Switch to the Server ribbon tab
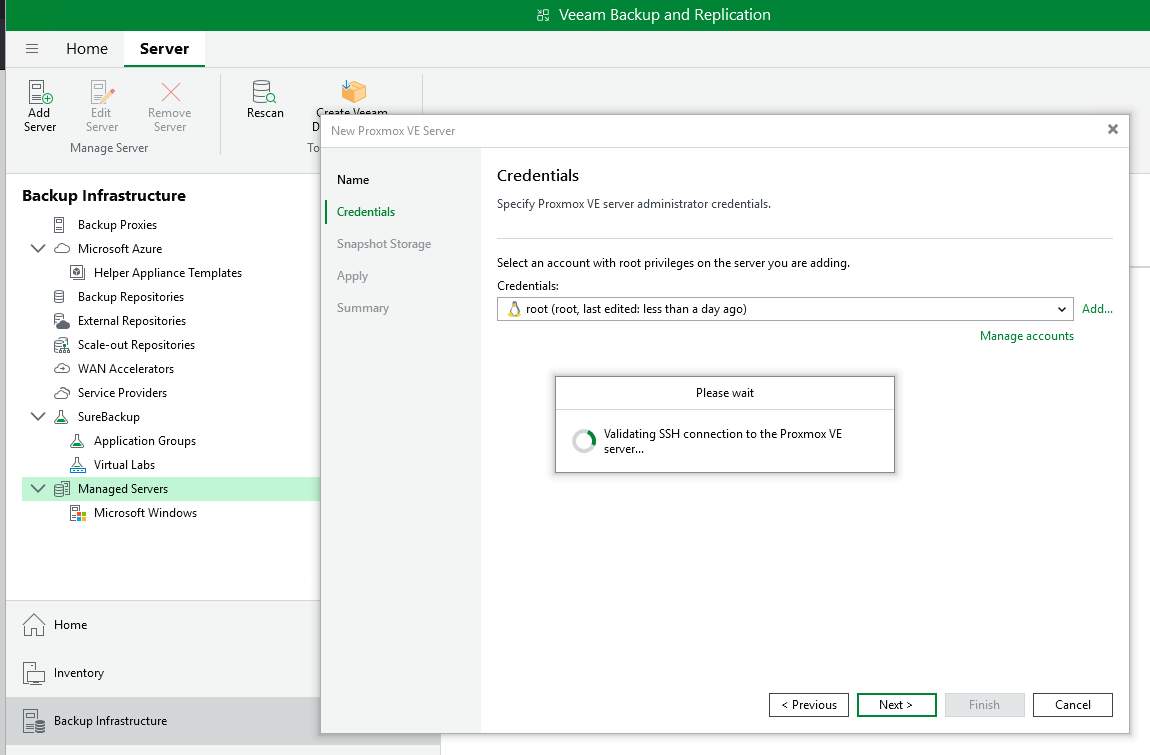 [164, 48]
